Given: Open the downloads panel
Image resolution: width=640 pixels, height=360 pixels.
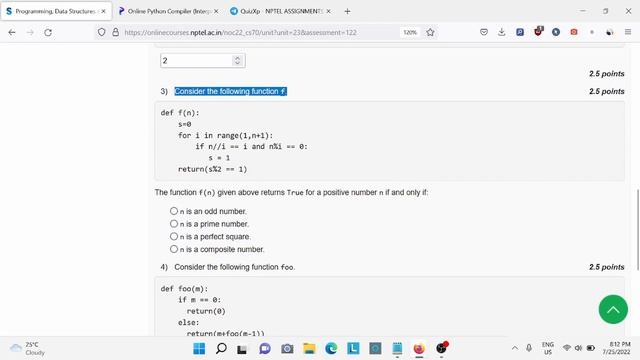Looking at the screenshot, I should [502, 32].
